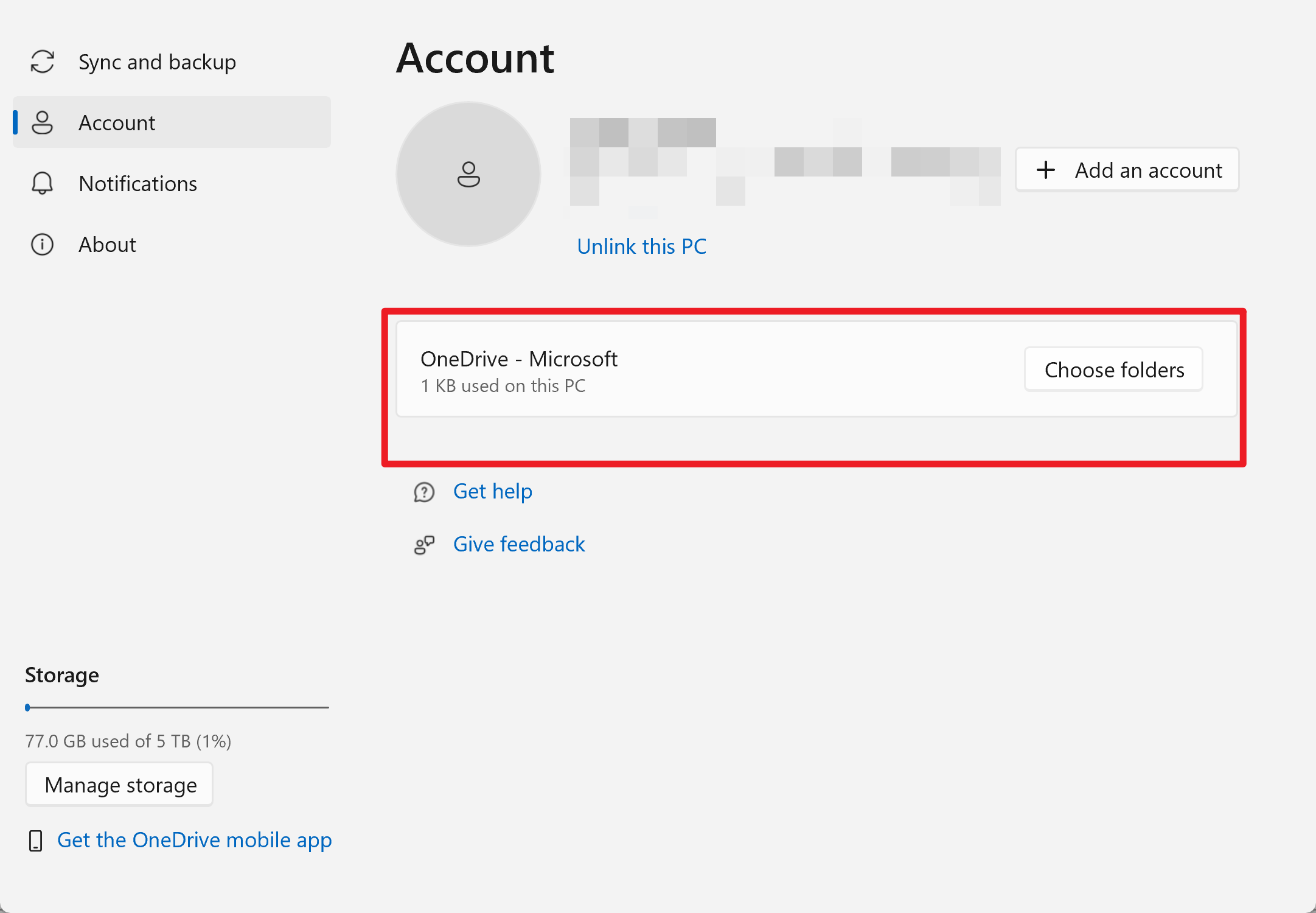1316x913 pixels.
Task: Click the Sync and backup circular arrows icon
Action: pos(43,61)
